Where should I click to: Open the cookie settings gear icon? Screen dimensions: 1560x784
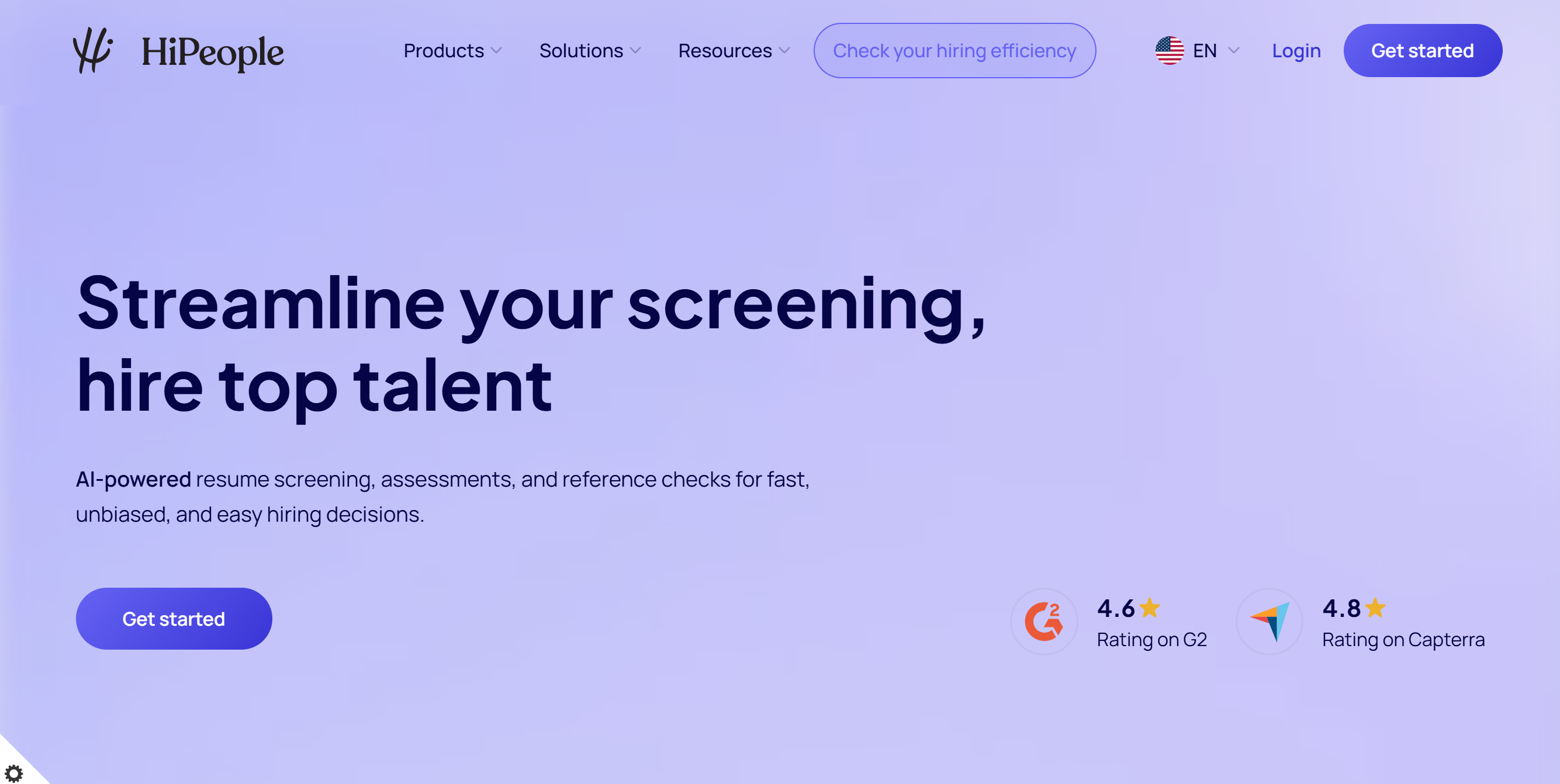coord(13,772)
